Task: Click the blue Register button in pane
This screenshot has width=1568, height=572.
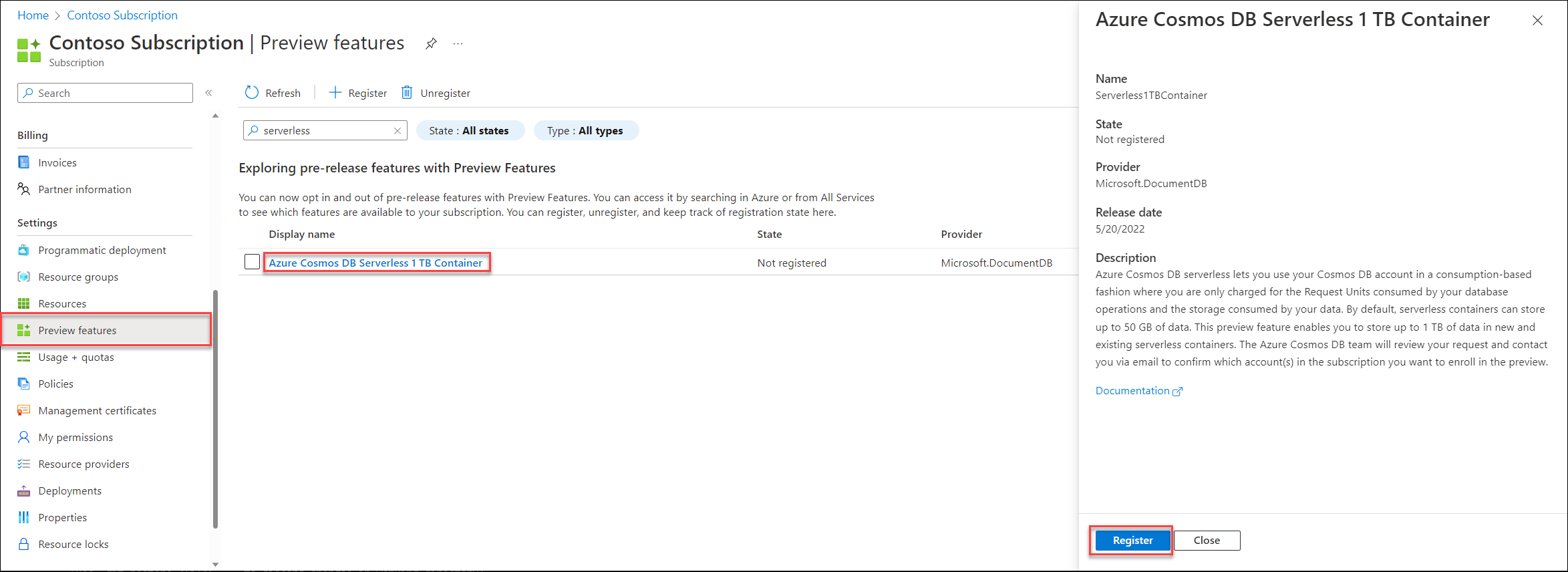Action: coord(1132,540)
